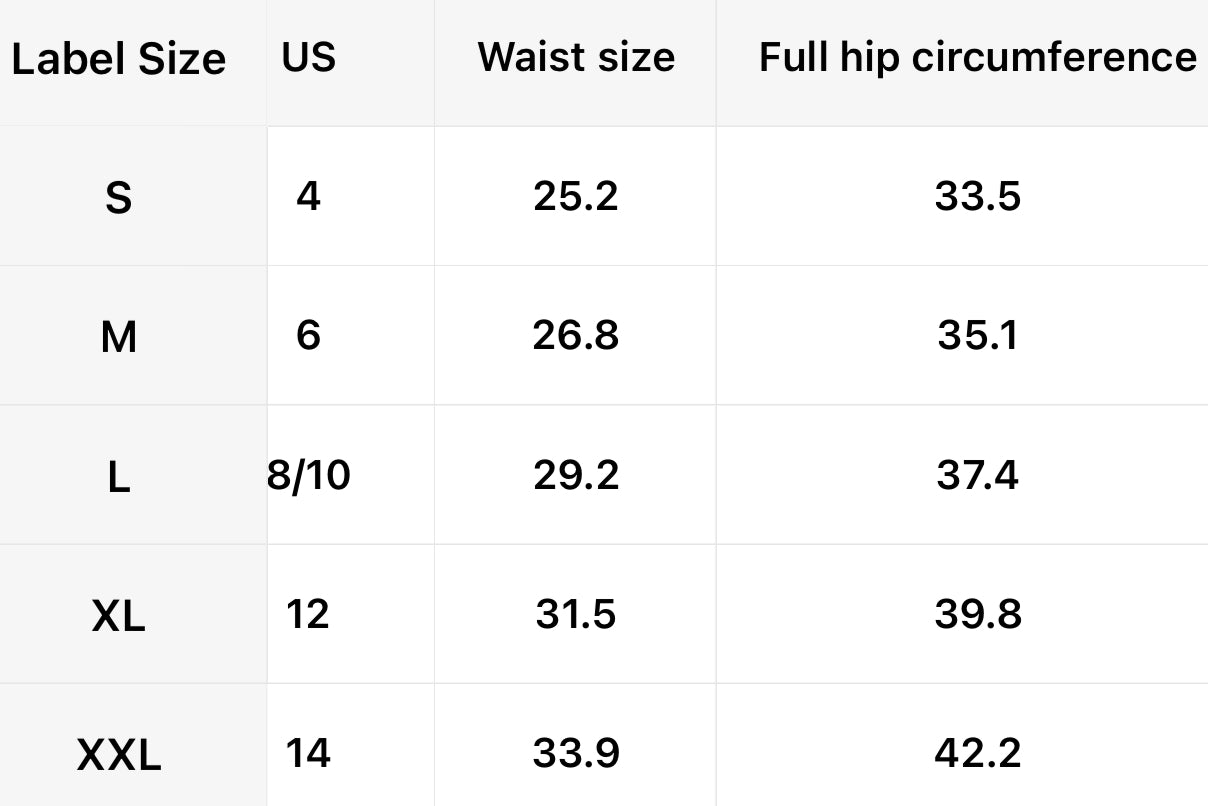Select the XXL label size cell

click(118, 756)
